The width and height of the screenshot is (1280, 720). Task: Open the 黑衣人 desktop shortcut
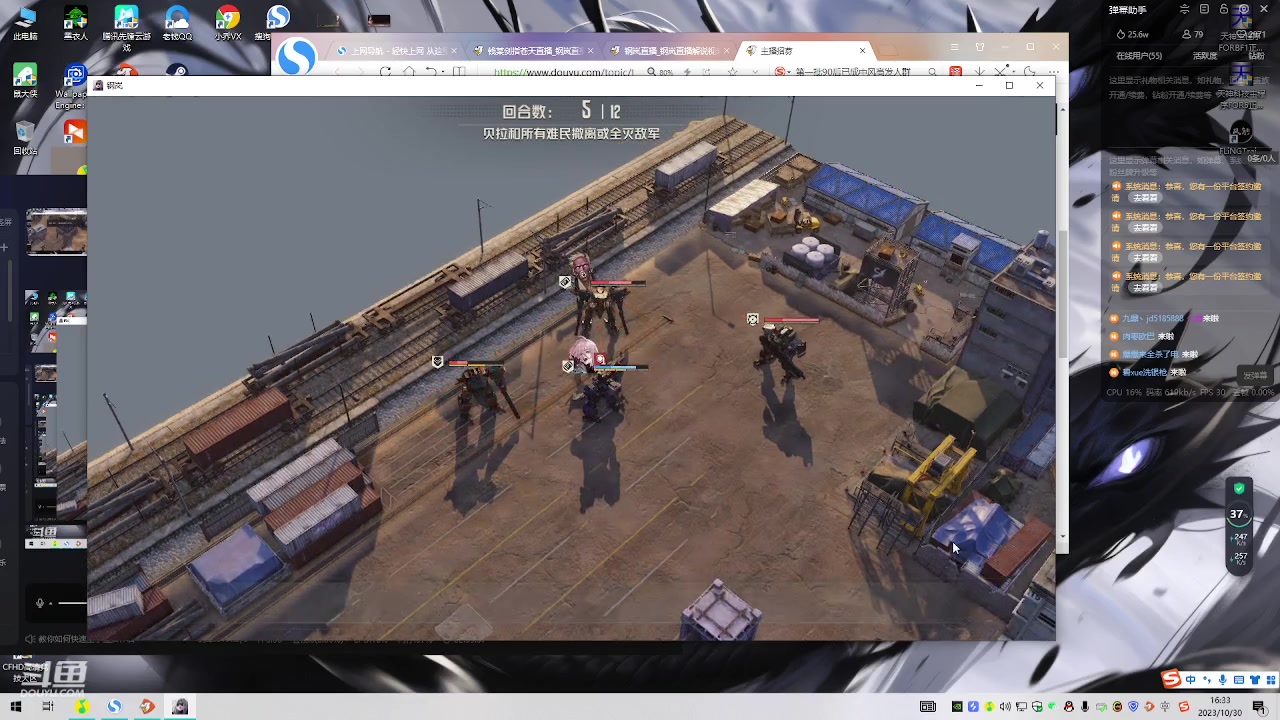(x=76, y=23)
